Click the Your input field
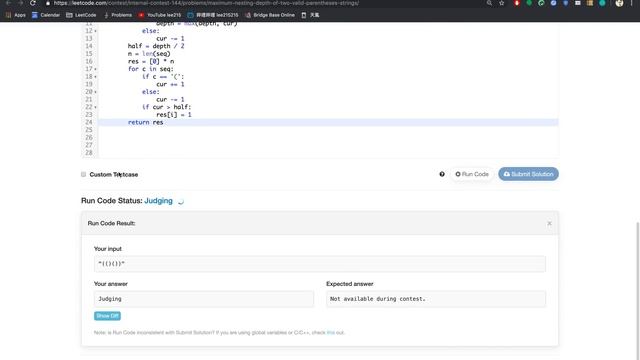This screenshot has width=640, height=360. 320,264
